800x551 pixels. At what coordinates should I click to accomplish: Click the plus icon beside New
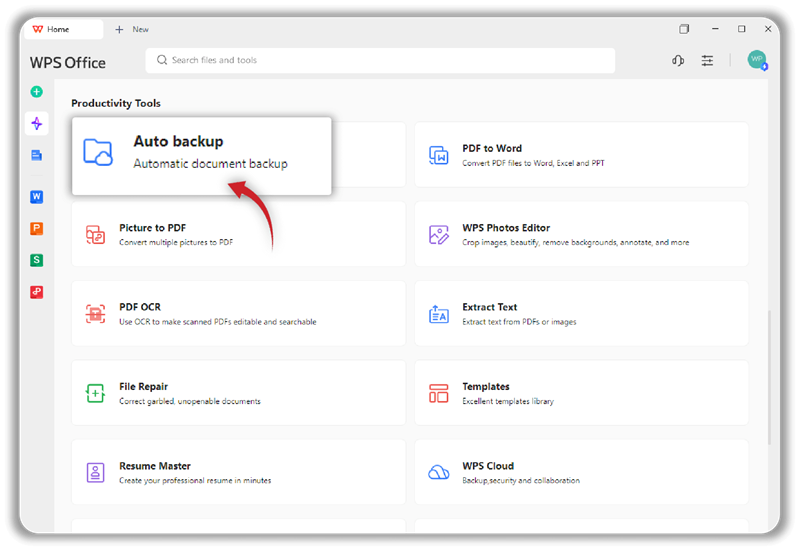pyautogui.click(x=119, y=30)
